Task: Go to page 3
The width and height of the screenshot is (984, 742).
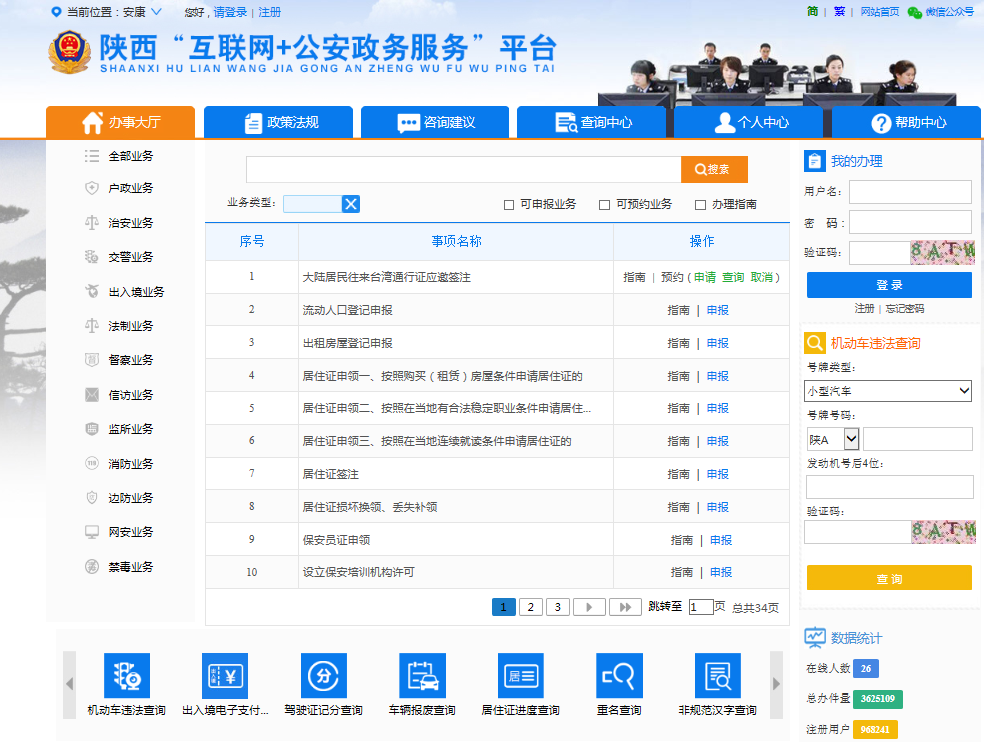Action: [x=558, y=607]
